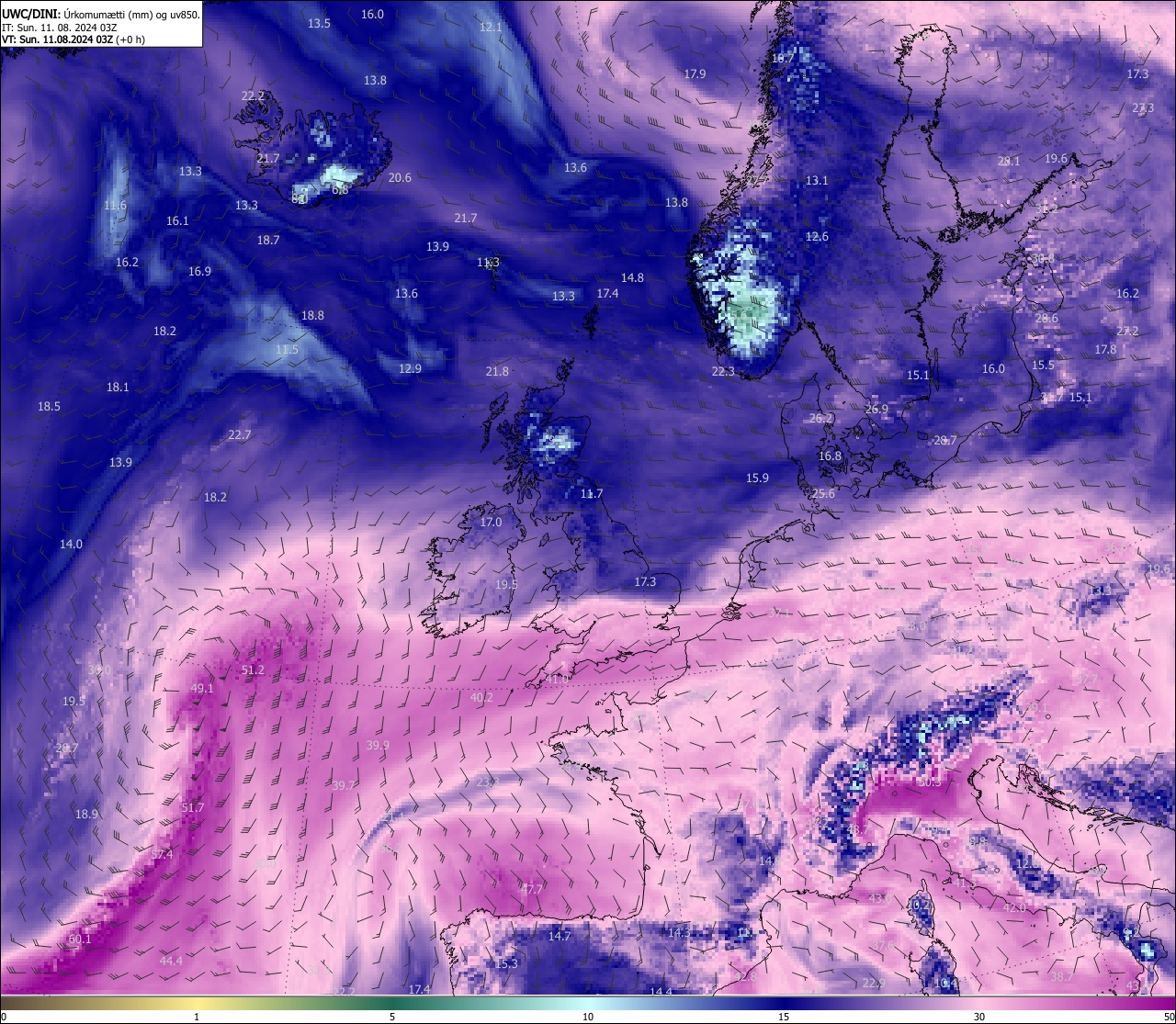
Task: Click the 11.5 value in the pale dry tongue
Action: (287, 350)
